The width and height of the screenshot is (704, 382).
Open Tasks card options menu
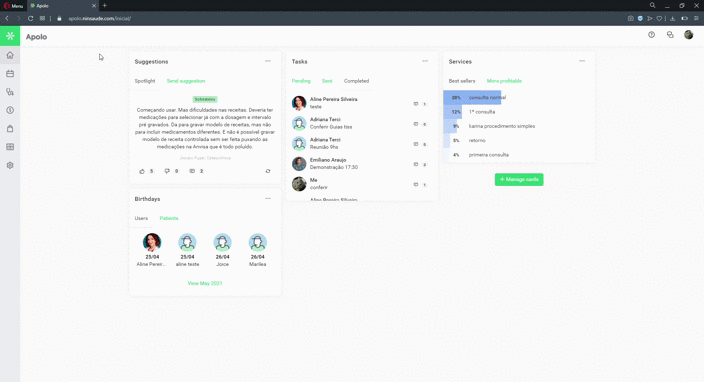425,61
